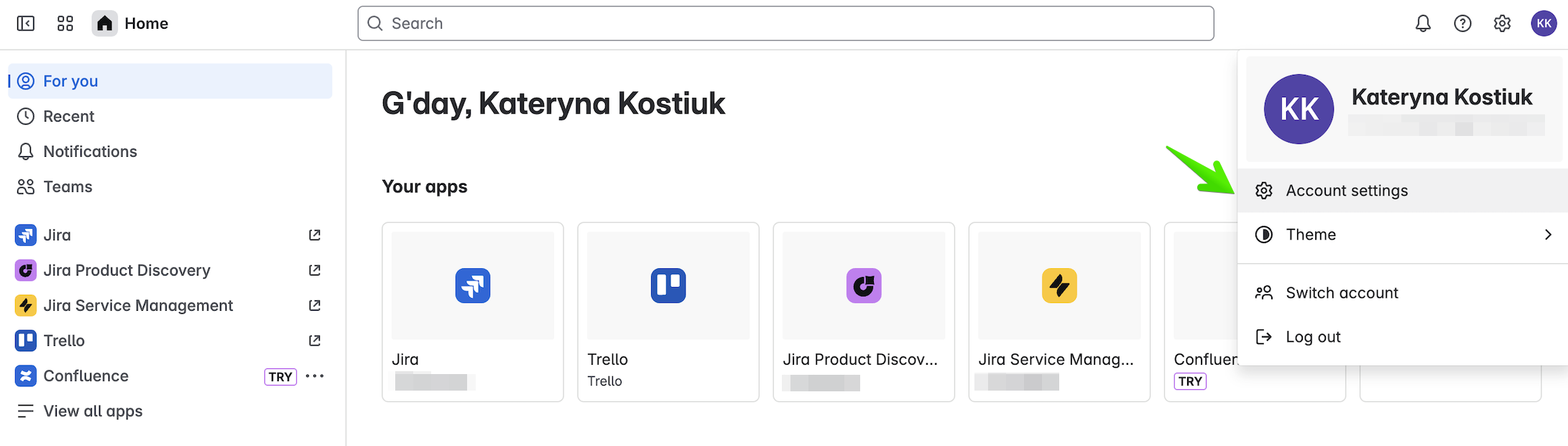
Task: Open the Trello app card
Action: pos(668,312)
